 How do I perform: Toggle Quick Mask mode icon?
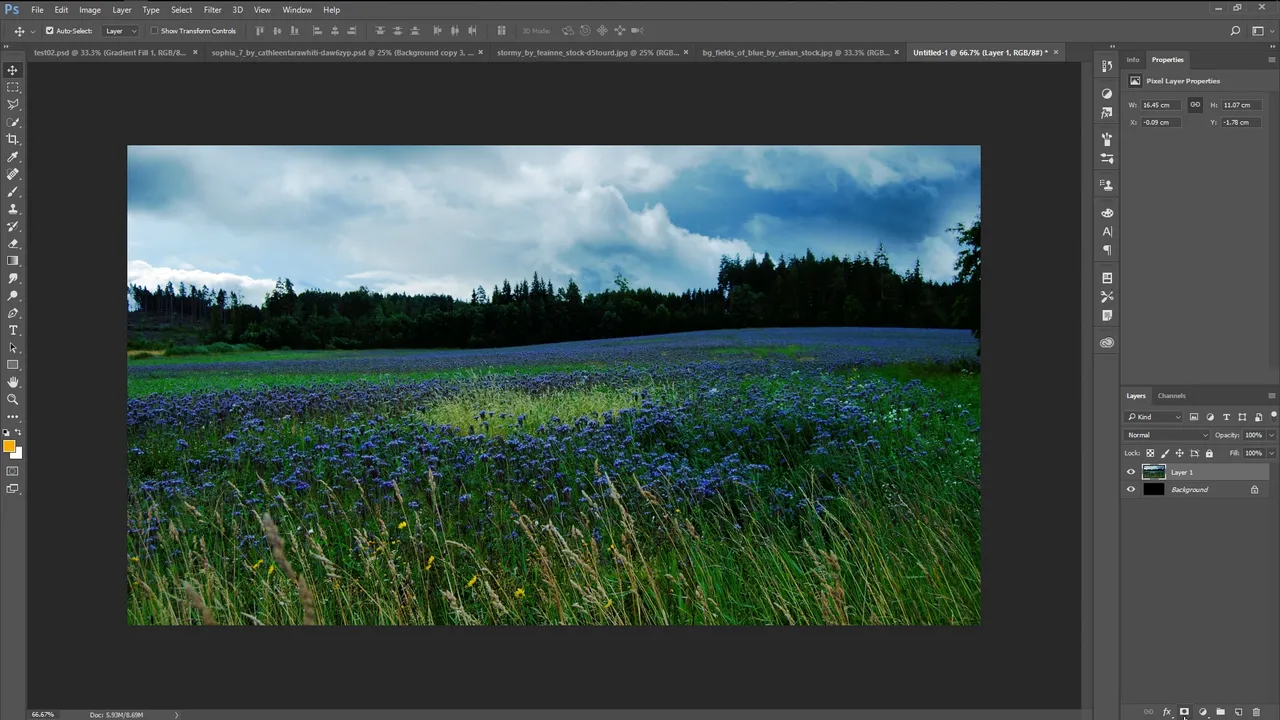point(13,471)
